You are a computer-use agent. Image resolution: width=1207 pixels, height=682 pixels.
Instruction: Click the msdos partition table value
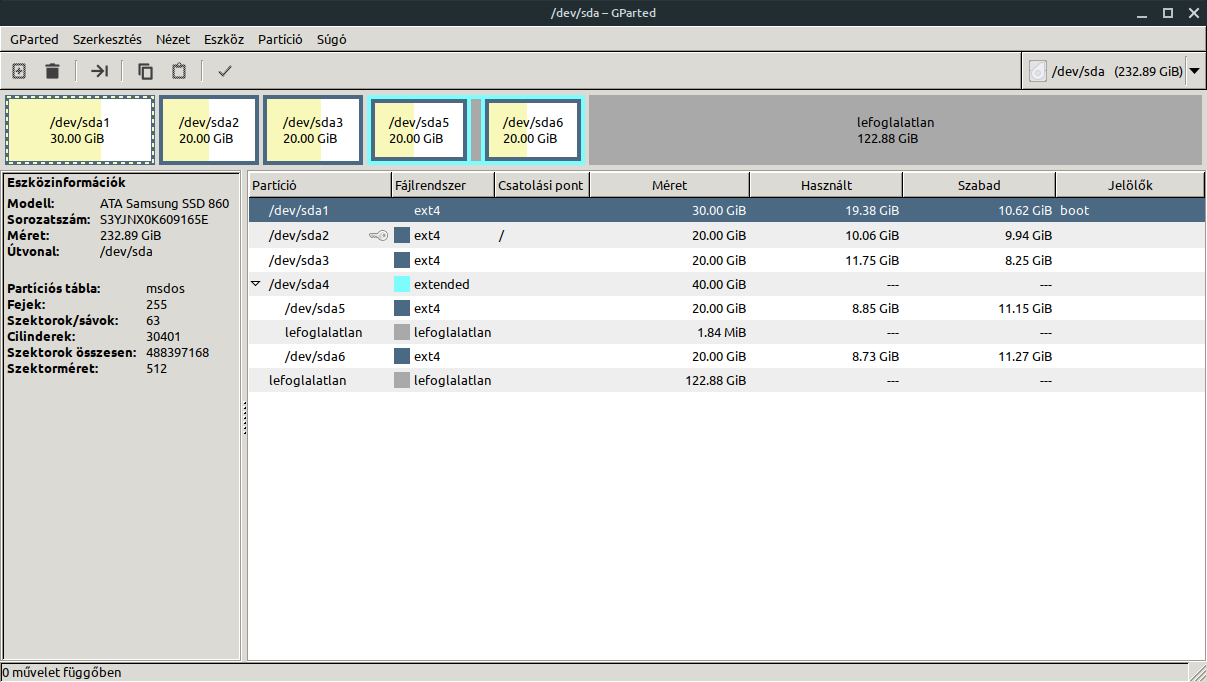[x=165, y=288]
